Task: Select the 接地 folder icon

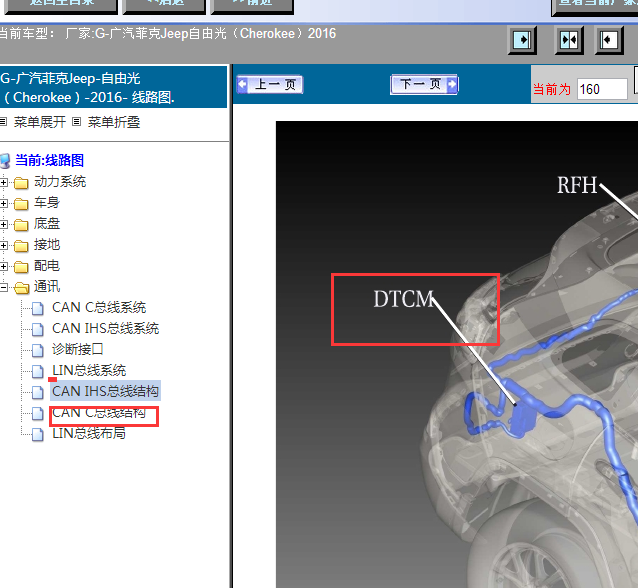Action: pyautogui.click(x=21, y=246)
